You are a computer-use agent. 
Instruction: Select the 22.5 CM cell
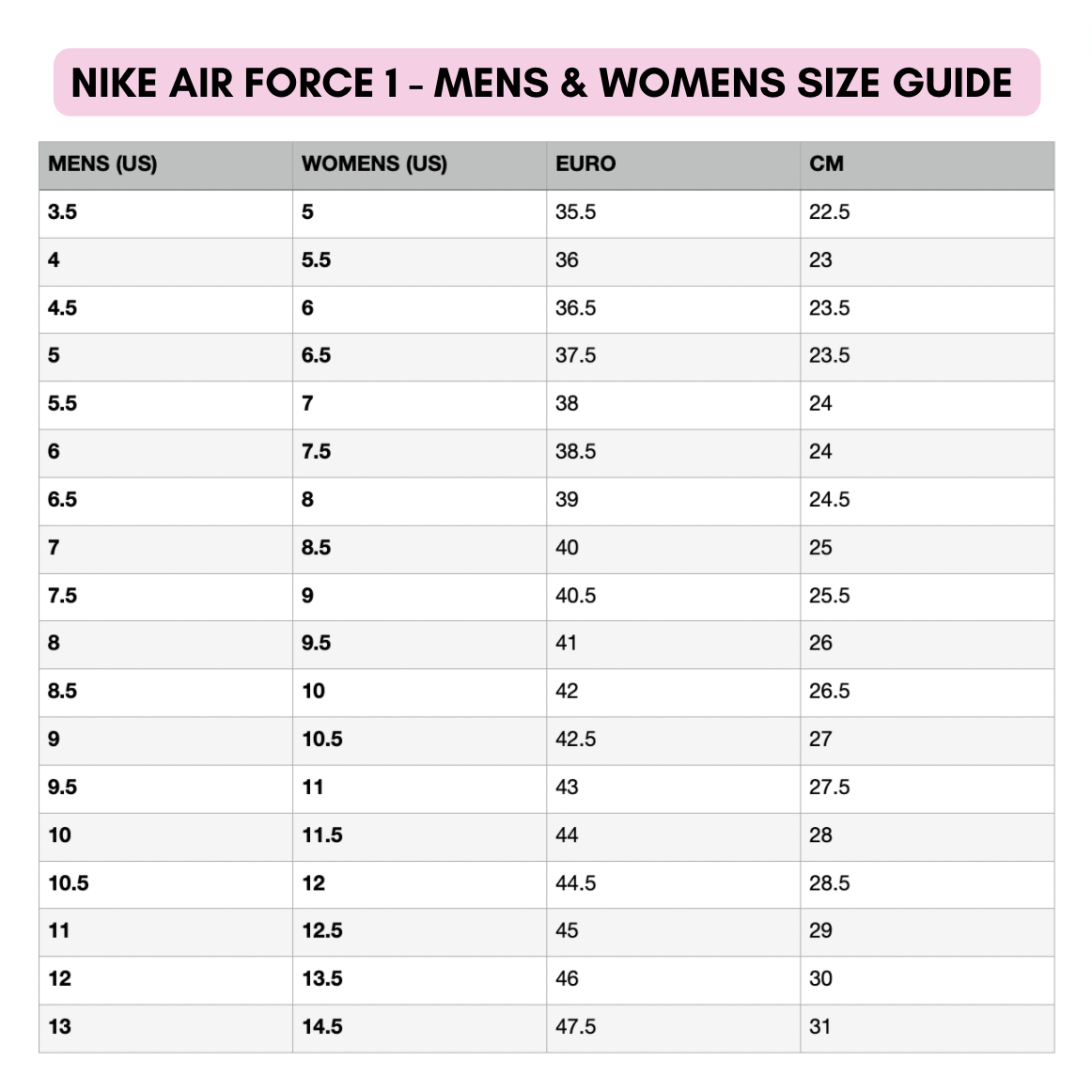click(x=829, y=212)
